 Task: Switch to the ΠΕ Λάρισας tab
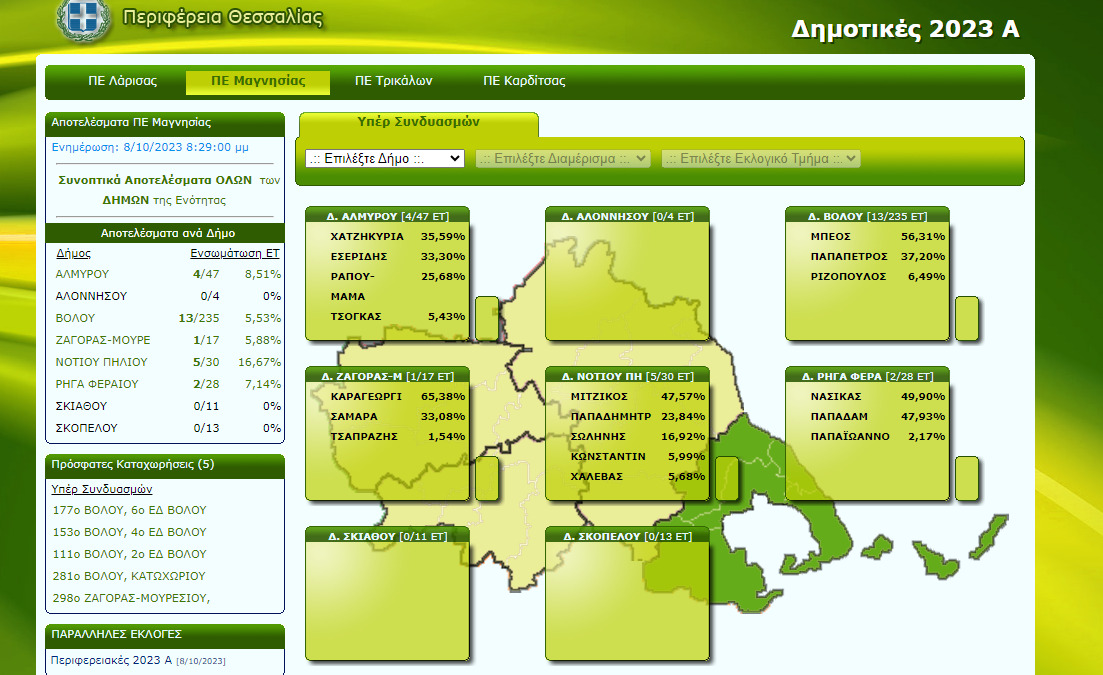point(122,81)
